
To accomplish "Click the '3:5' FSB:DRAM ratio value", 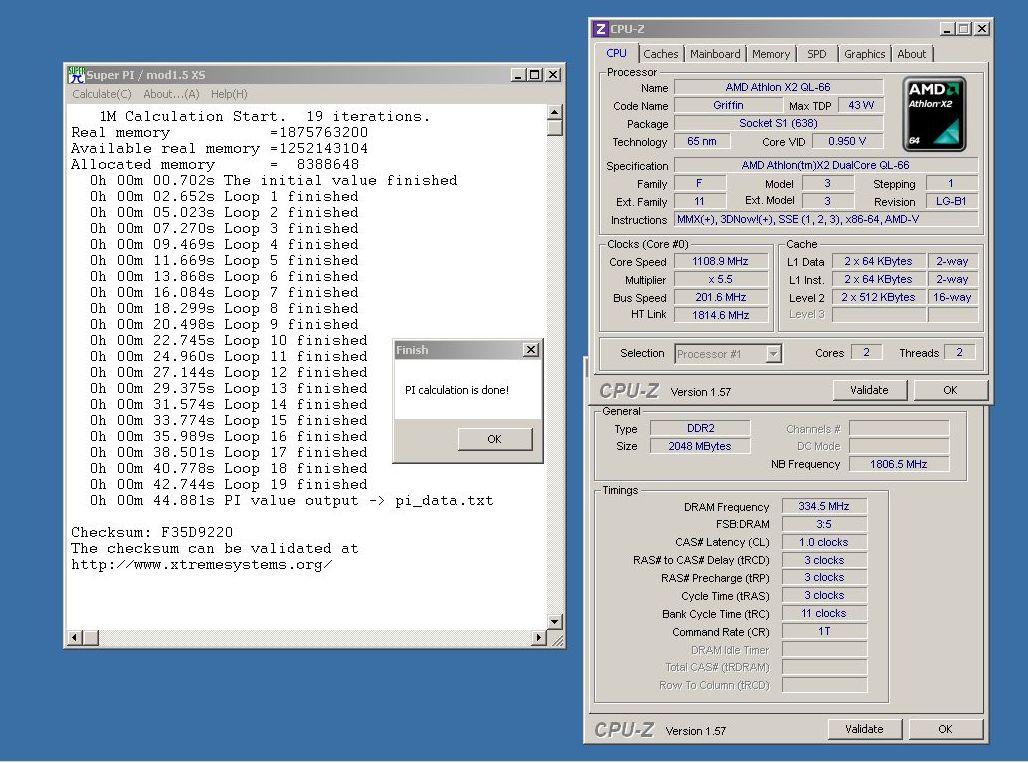I will point(824,524).
